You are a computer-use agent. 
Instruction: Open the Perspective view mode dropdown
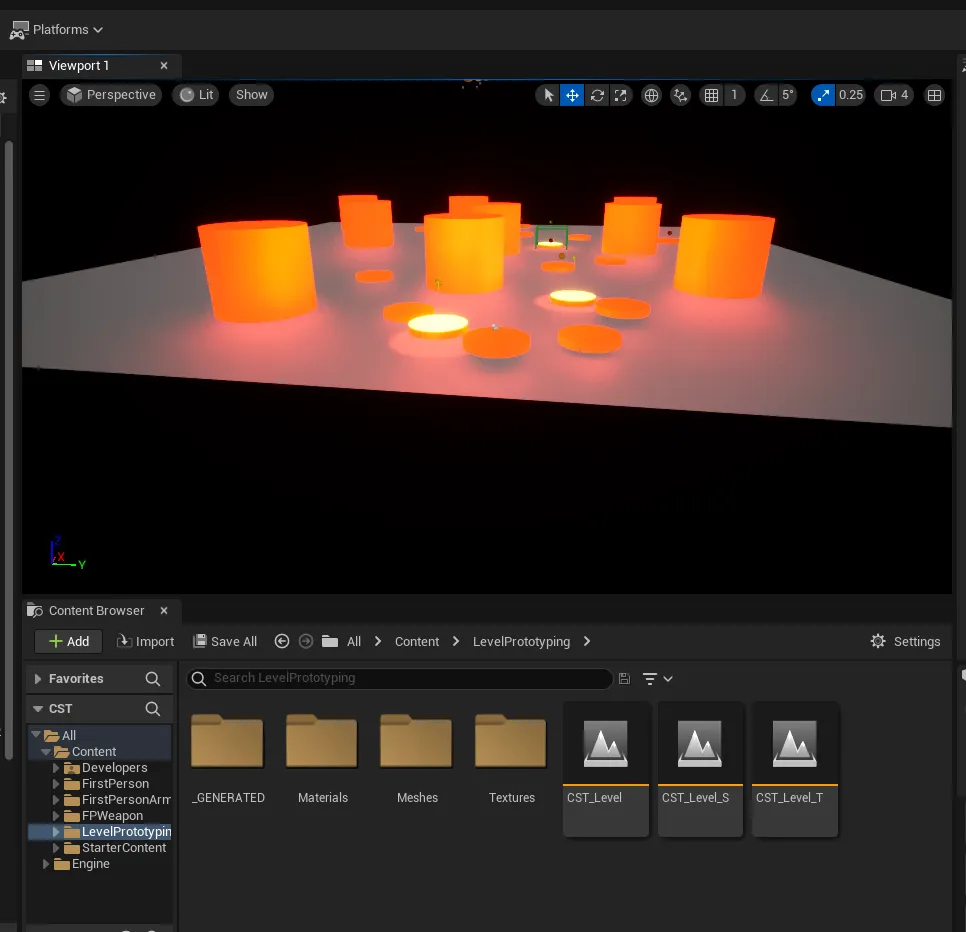pyautogui.click(x=111, y=95)
